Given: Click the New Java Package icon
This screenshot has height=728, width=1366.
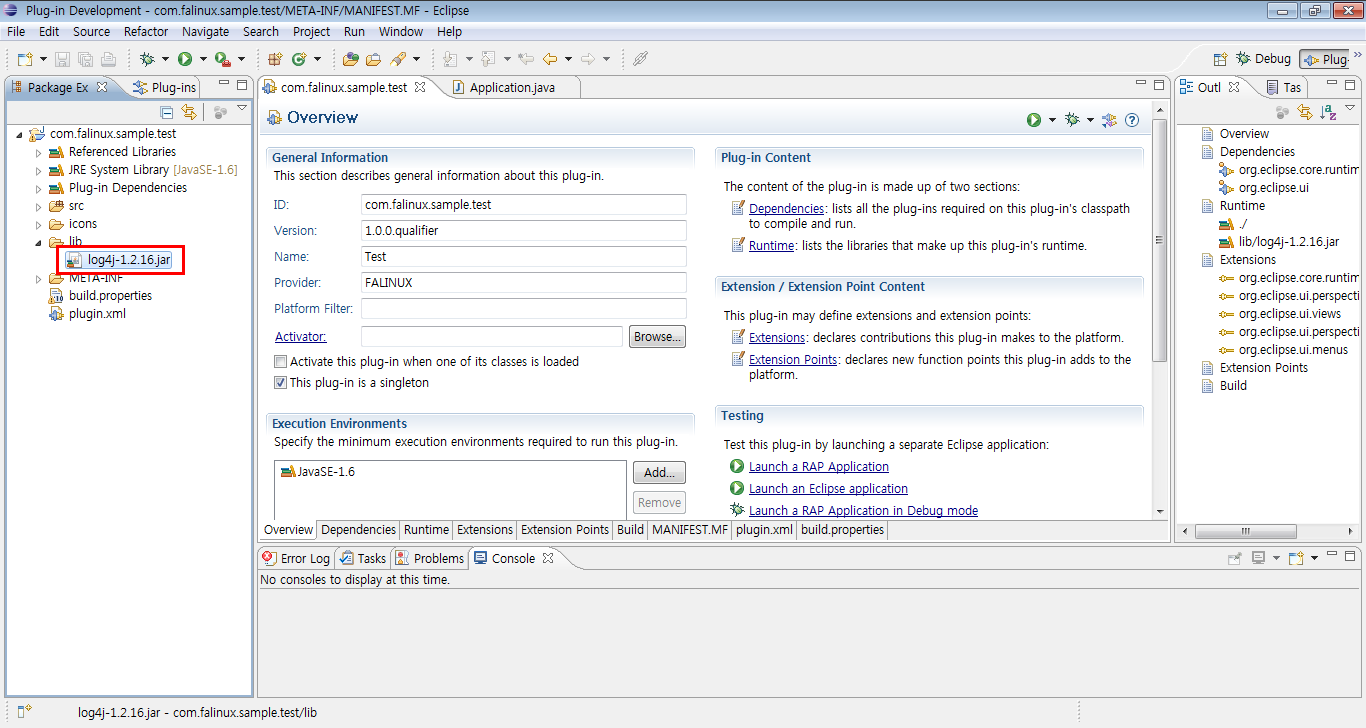Looking at the screenshot, I should coord(275,59).
